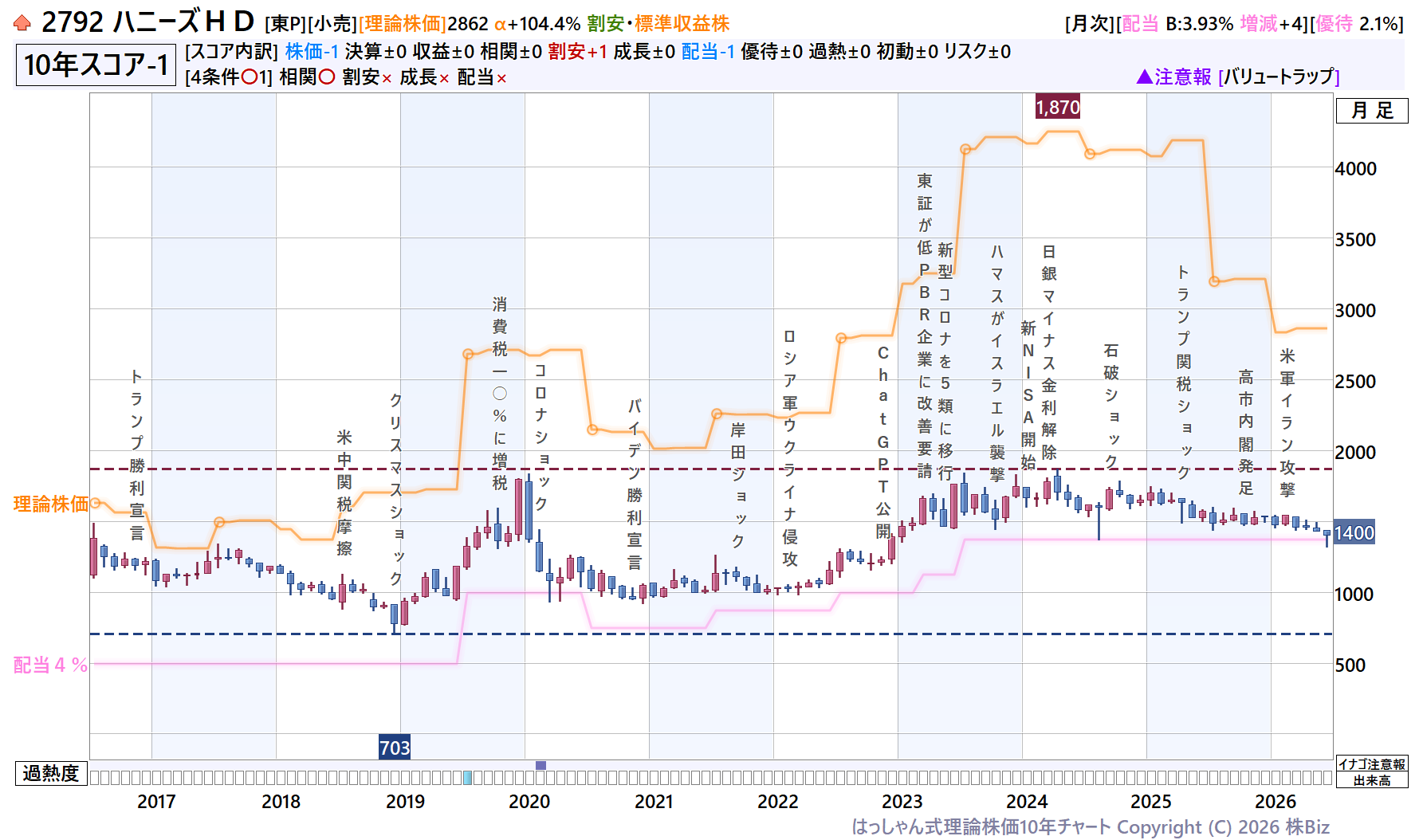The image size is (1419, 840).
Task: Click the highlighted cyan cell in heat bar
Action: point(468,777)
